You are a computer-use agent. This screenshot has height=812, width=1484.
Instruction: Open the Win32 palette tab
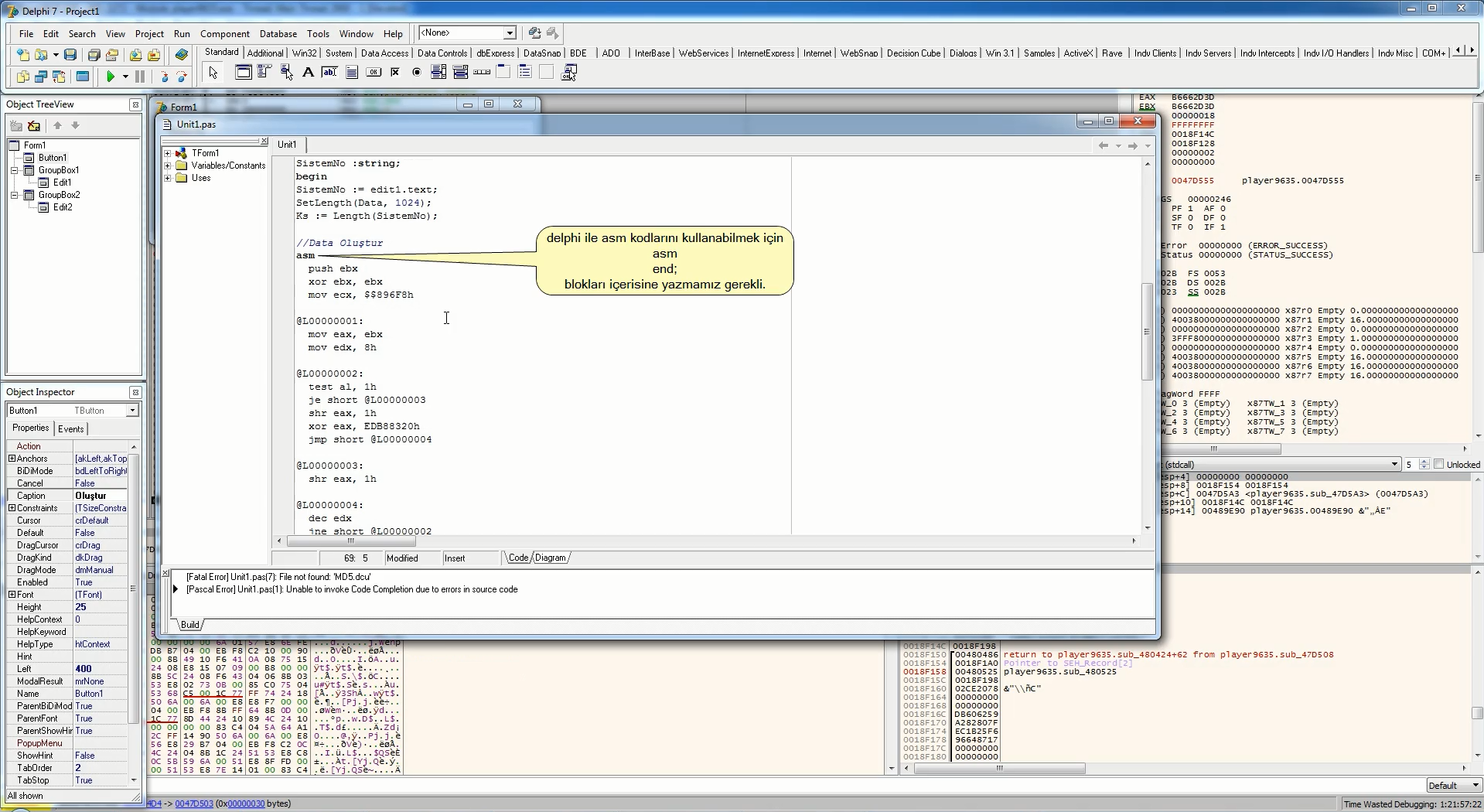305,53
